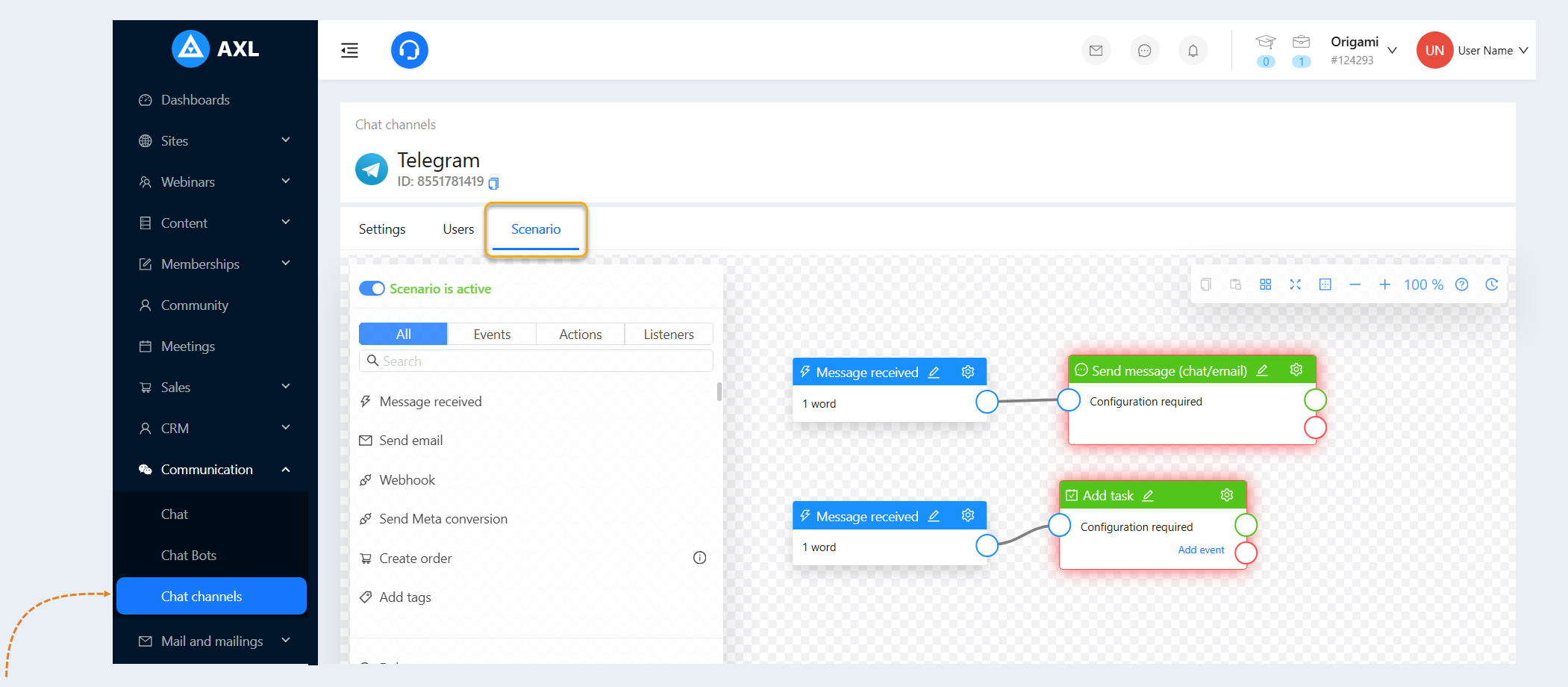Open the envelope mail icon in header
This screenshot has width=1568, height=687.
(1096, 51)
